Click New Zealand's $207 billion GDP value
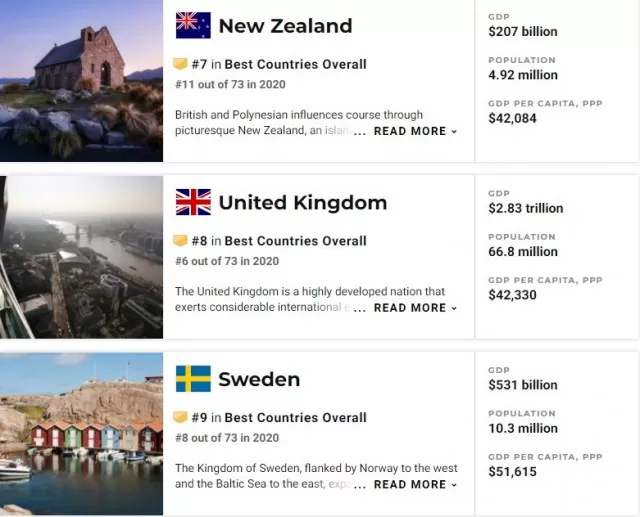 point(523,31)
